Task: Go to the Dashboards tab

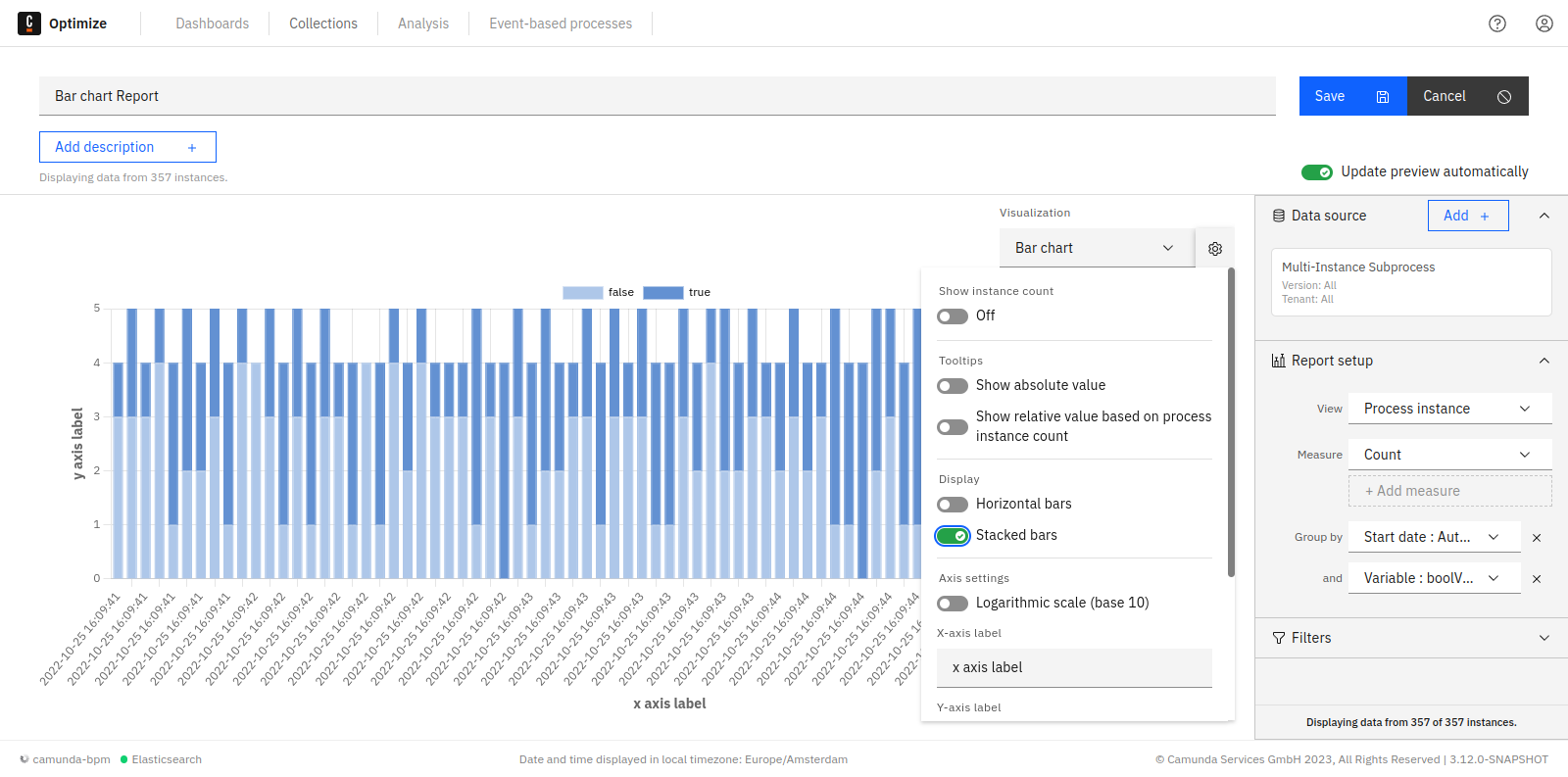Action: click(x=212, y=24)
